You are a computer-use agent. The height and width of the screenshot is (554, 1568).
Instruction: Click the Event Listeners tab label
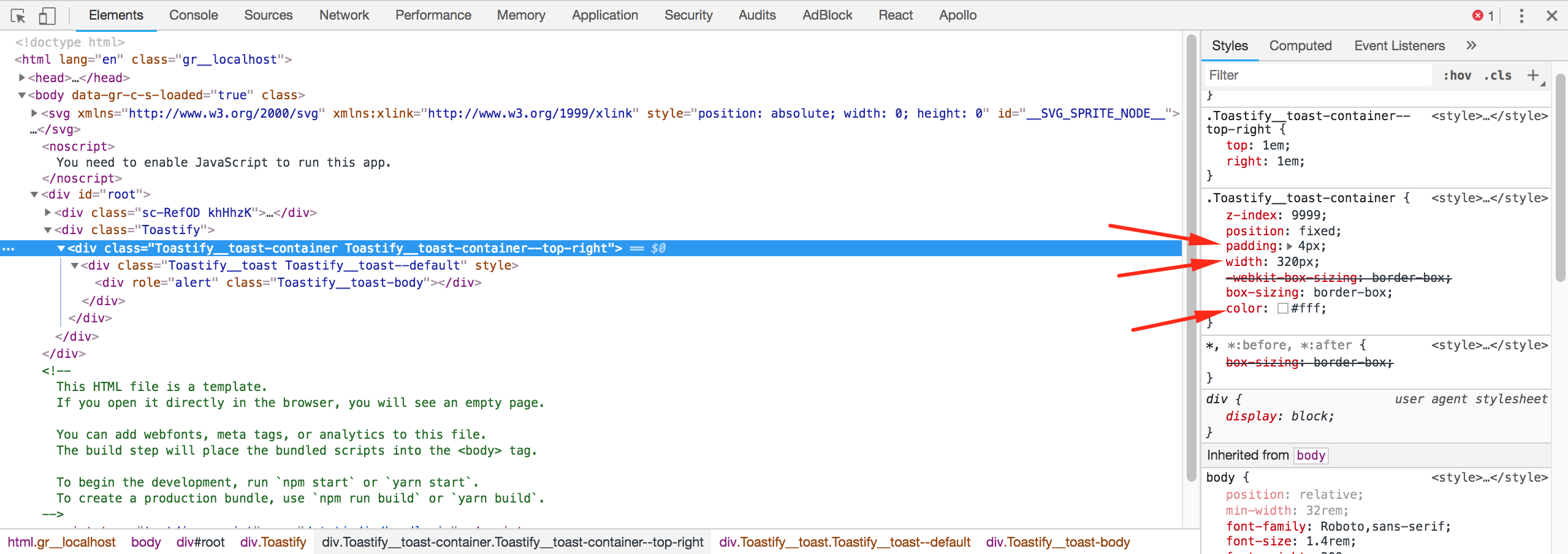1398,45
